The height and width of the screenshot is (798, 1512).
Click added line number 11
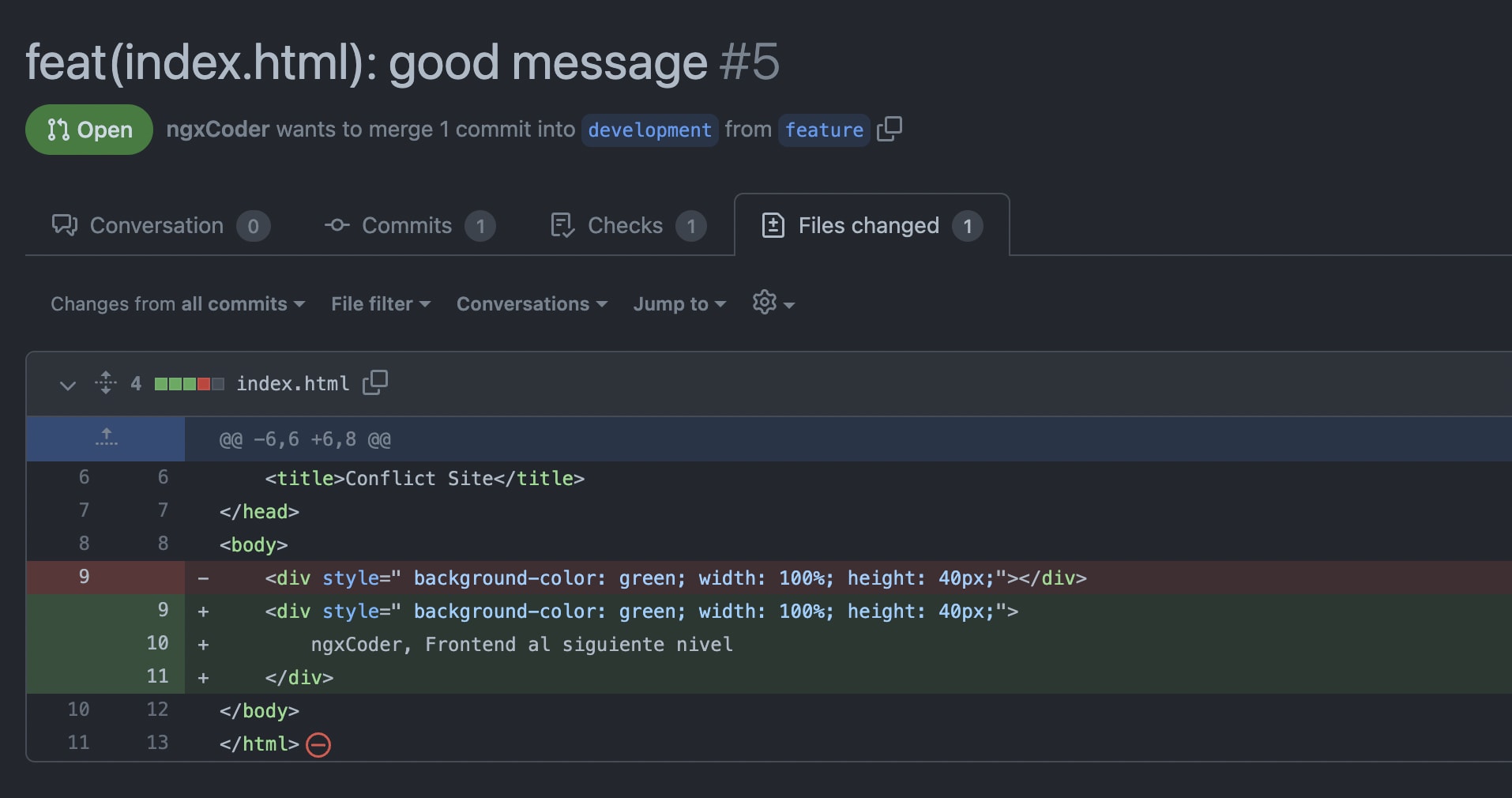click(157, 676)
